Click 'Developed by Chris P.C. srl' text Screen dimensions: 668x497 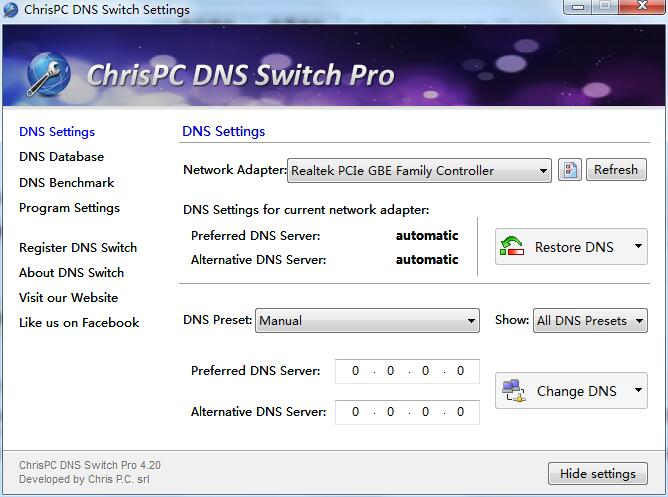click(84, 479)
